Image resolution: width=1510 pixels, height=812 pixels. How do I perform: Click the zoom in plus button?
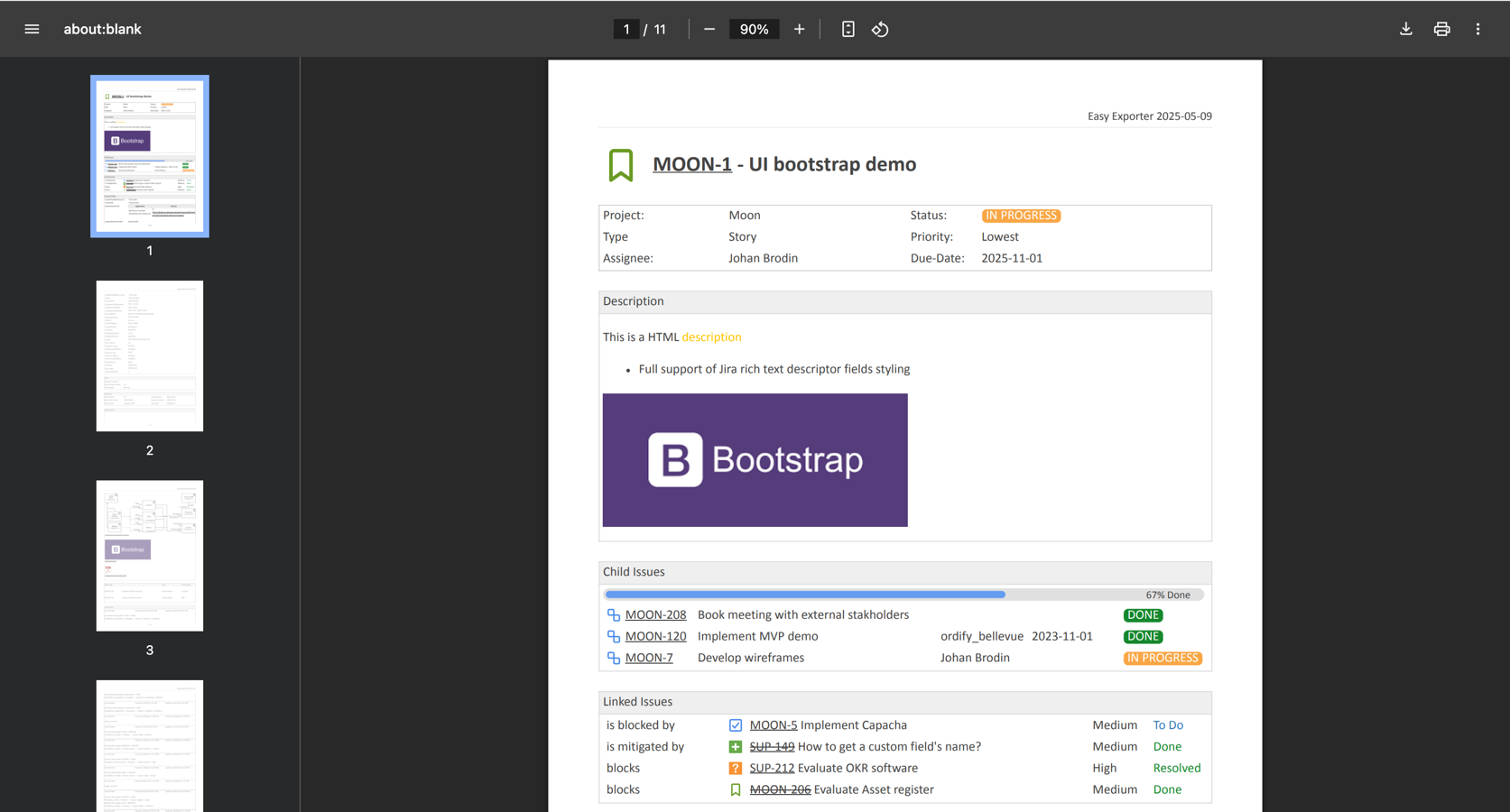tap(799, 29)
